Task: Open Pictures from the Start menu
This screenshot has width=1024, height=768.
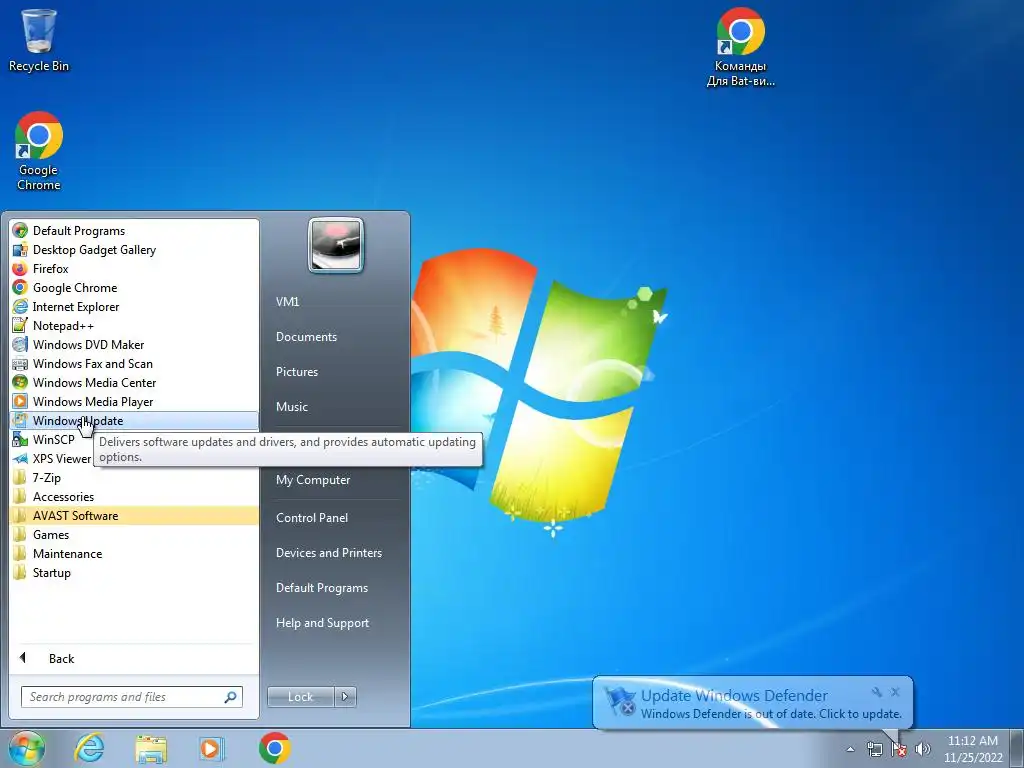Action: click(296, 372)
